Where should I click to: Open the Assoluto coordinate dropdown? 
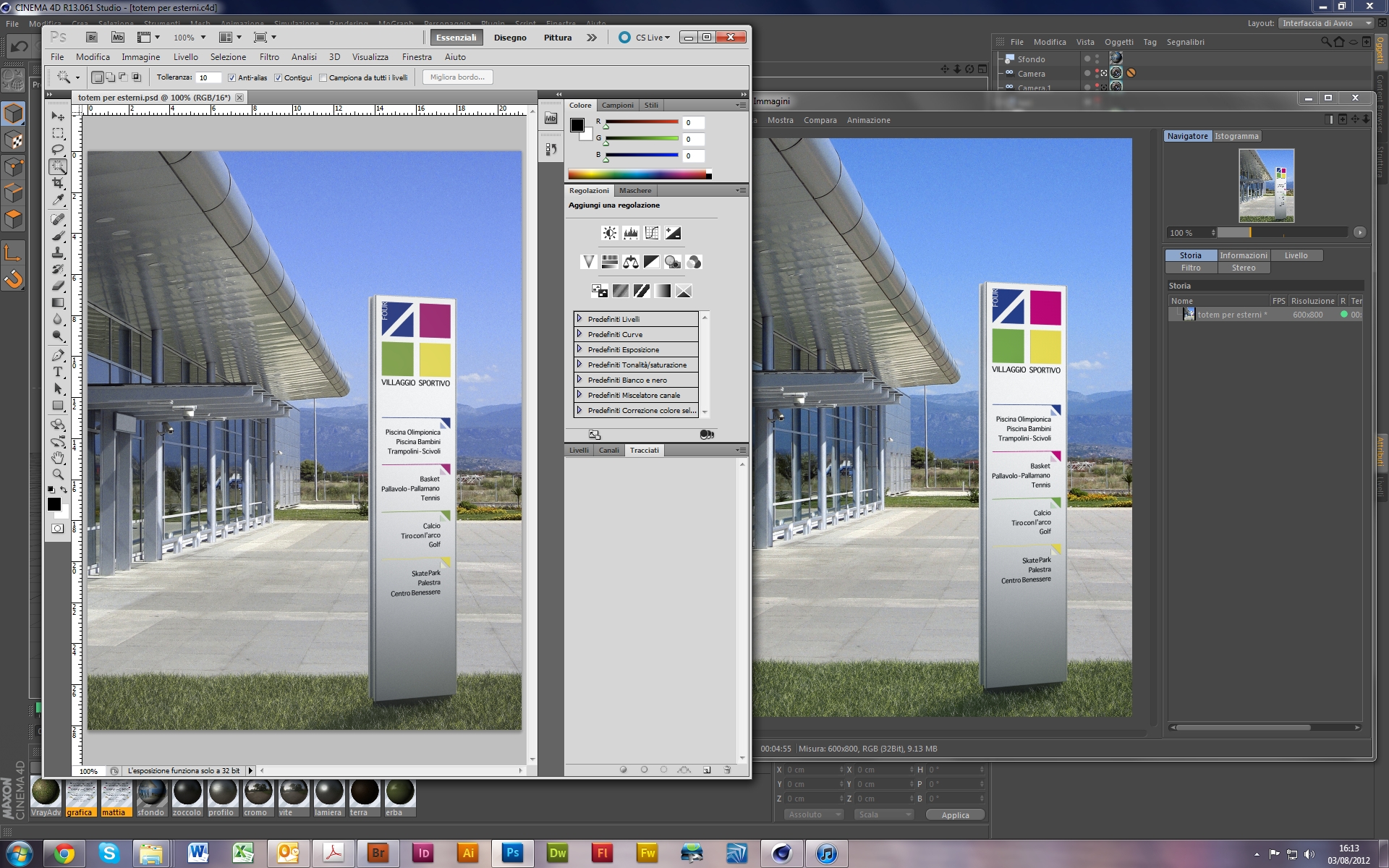[x=815, y=814]
